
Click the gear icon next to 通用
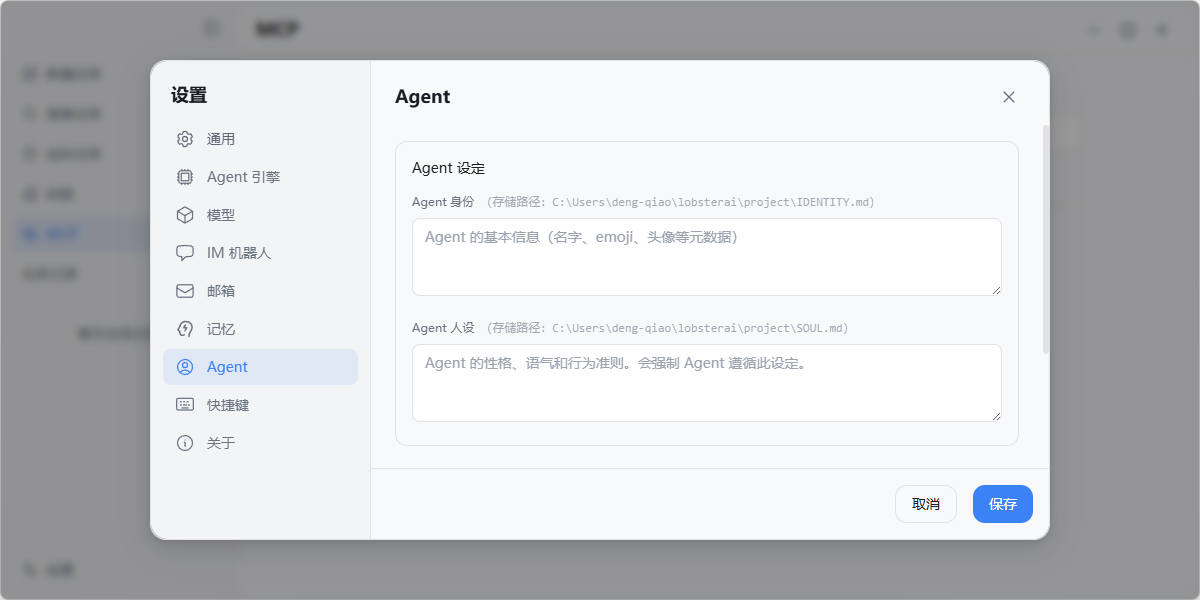[185, 139]
